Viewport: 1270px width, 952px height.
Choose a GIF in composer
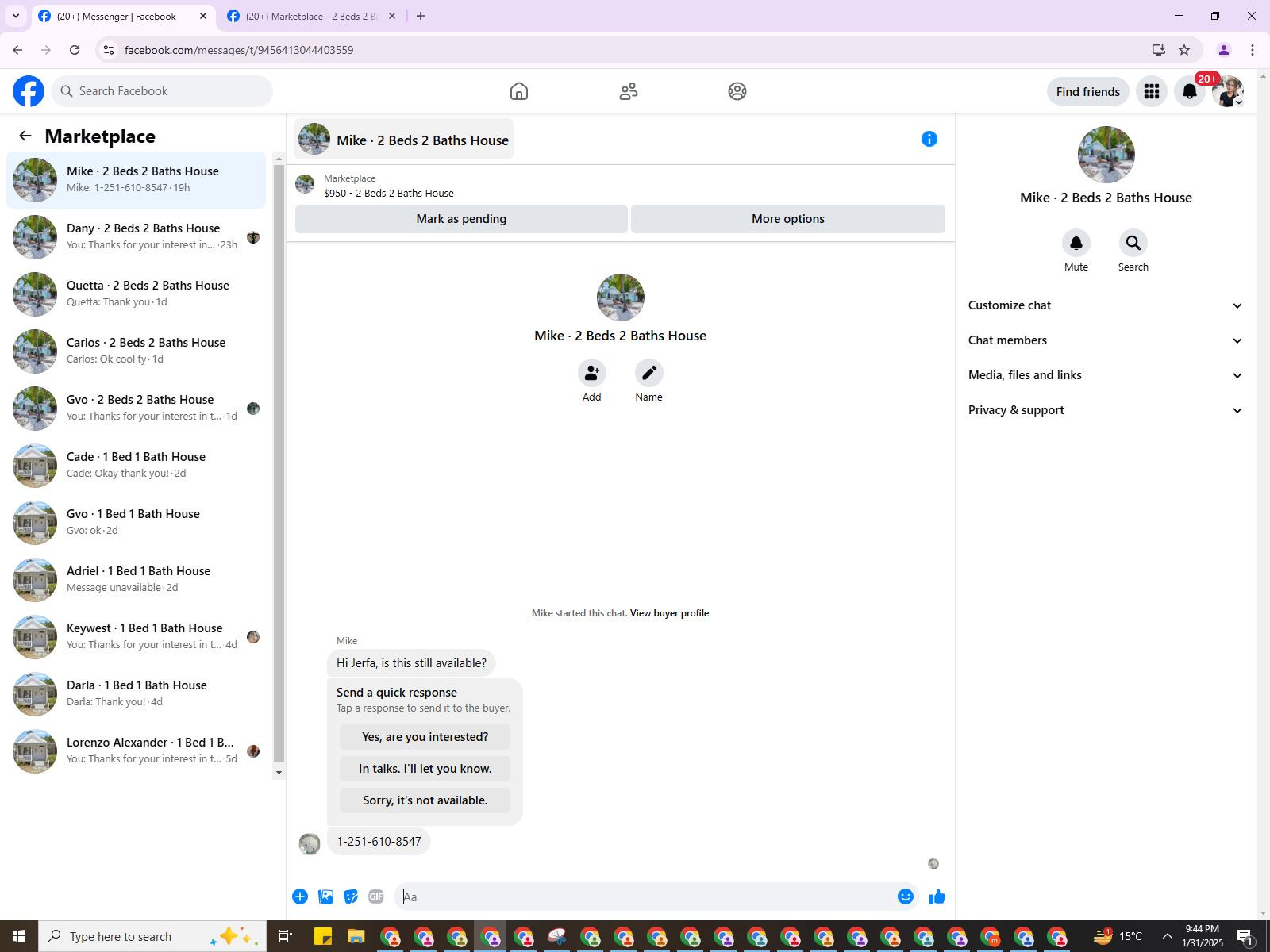coord(376,896)
